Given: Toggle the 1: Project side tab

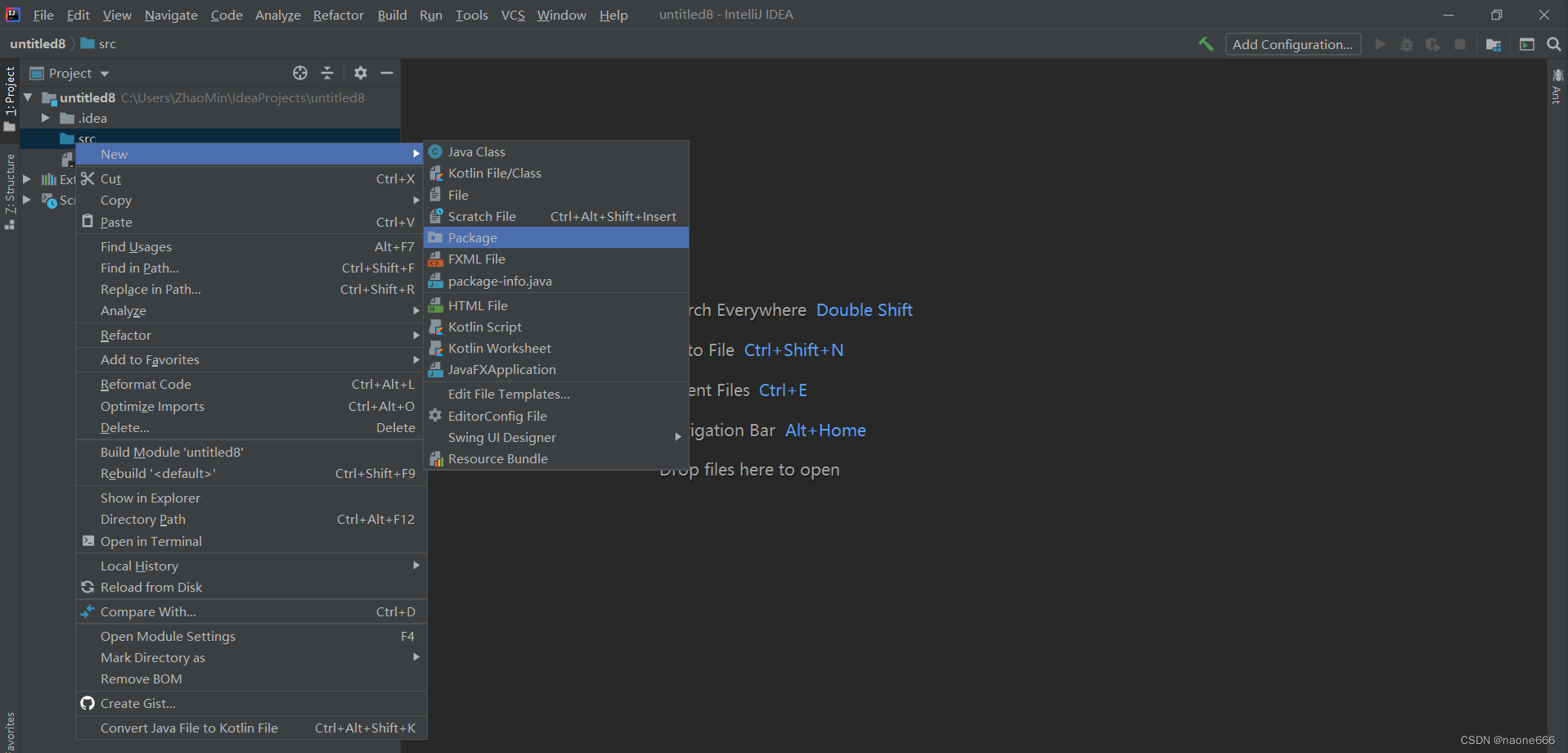Looking at the screenshot, I should (10, 99).
